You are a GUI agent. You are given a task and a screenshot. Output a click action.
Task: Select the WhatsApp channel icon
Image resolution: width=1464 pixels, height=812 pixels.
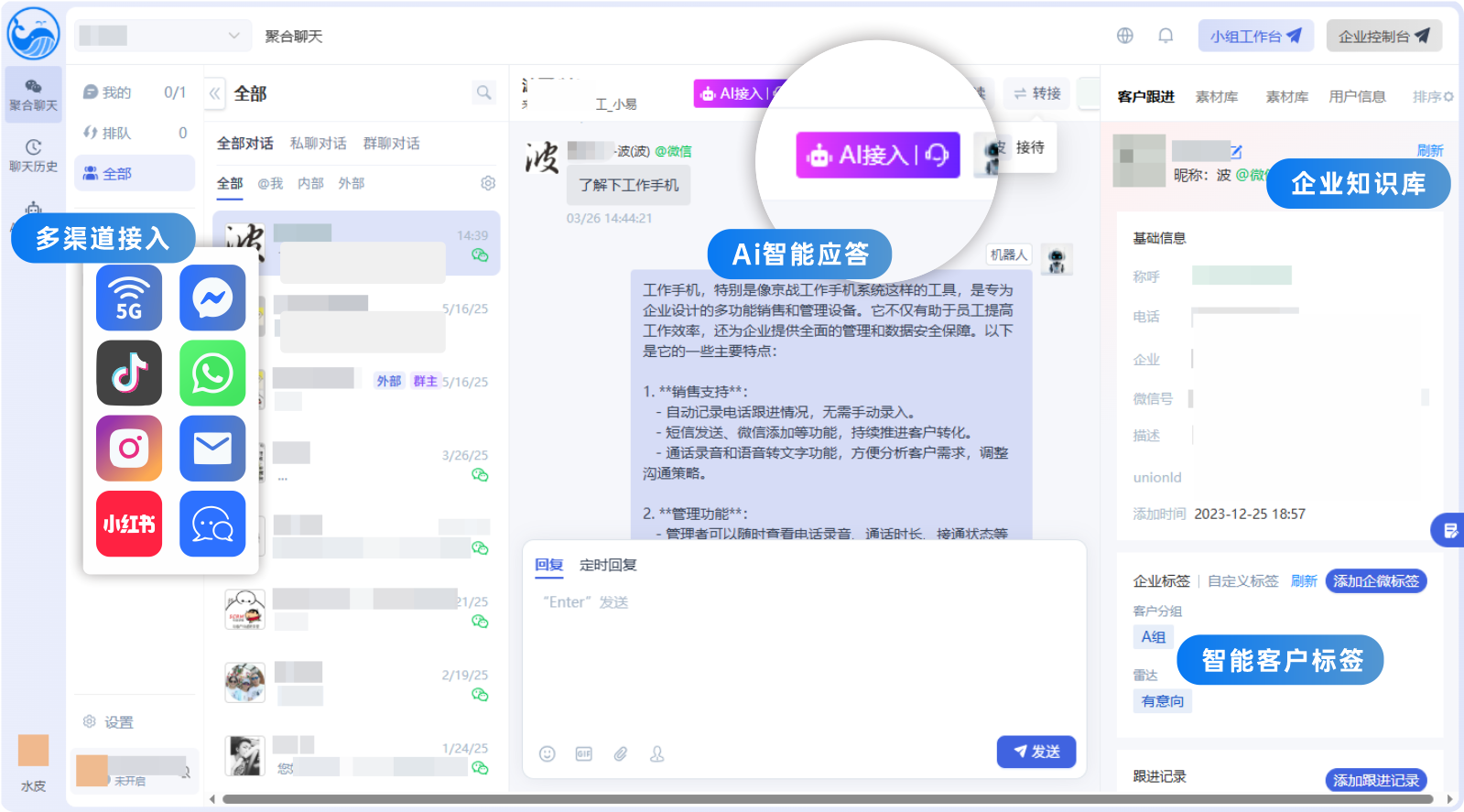(212, 373)
